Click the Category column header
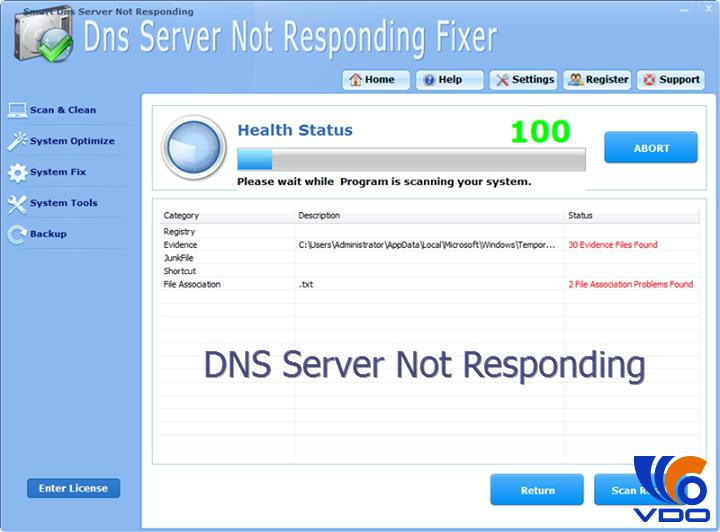 (x=182, y=215)
